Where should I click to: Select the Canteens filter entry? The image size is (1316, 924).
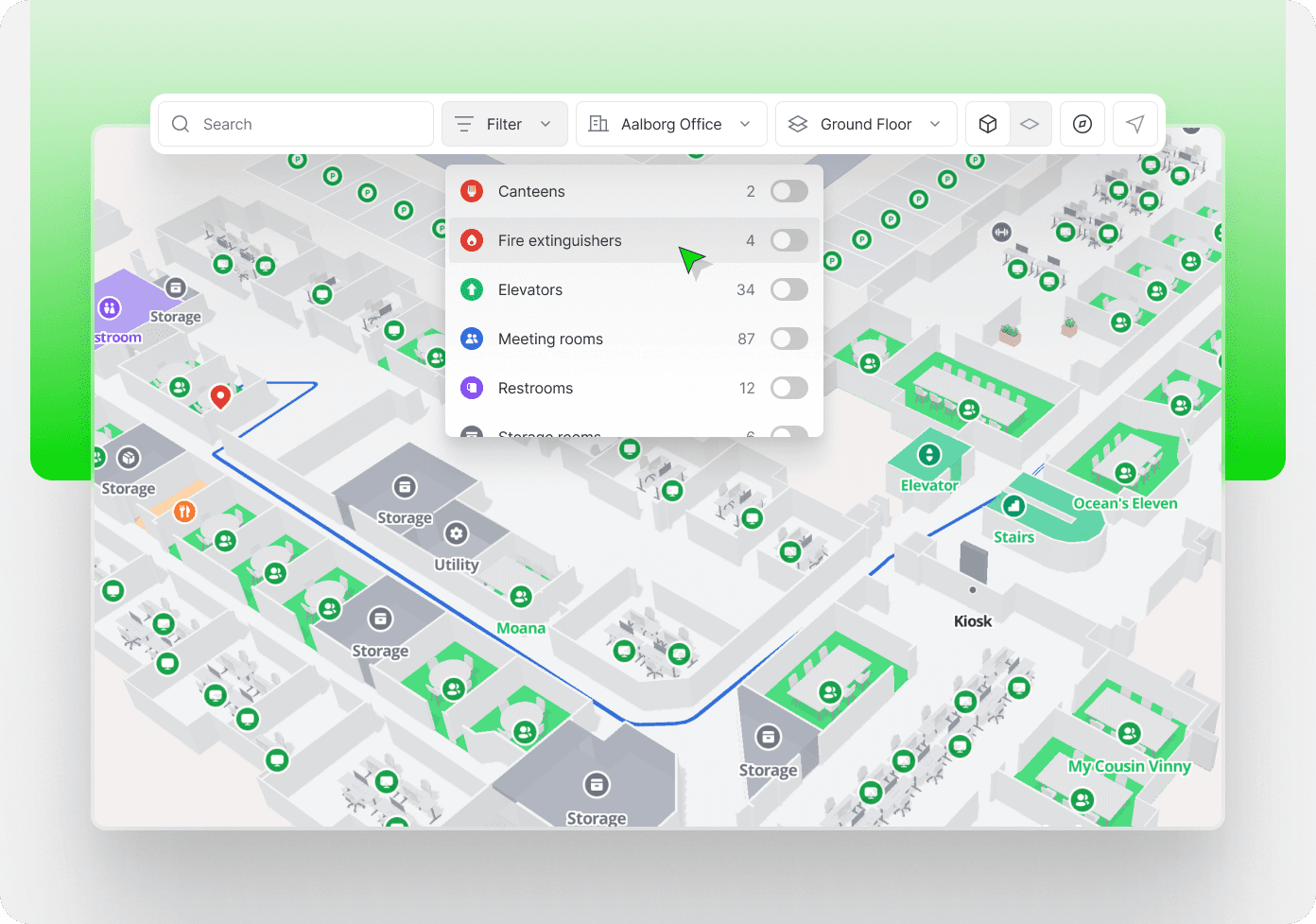click(634, 191)
